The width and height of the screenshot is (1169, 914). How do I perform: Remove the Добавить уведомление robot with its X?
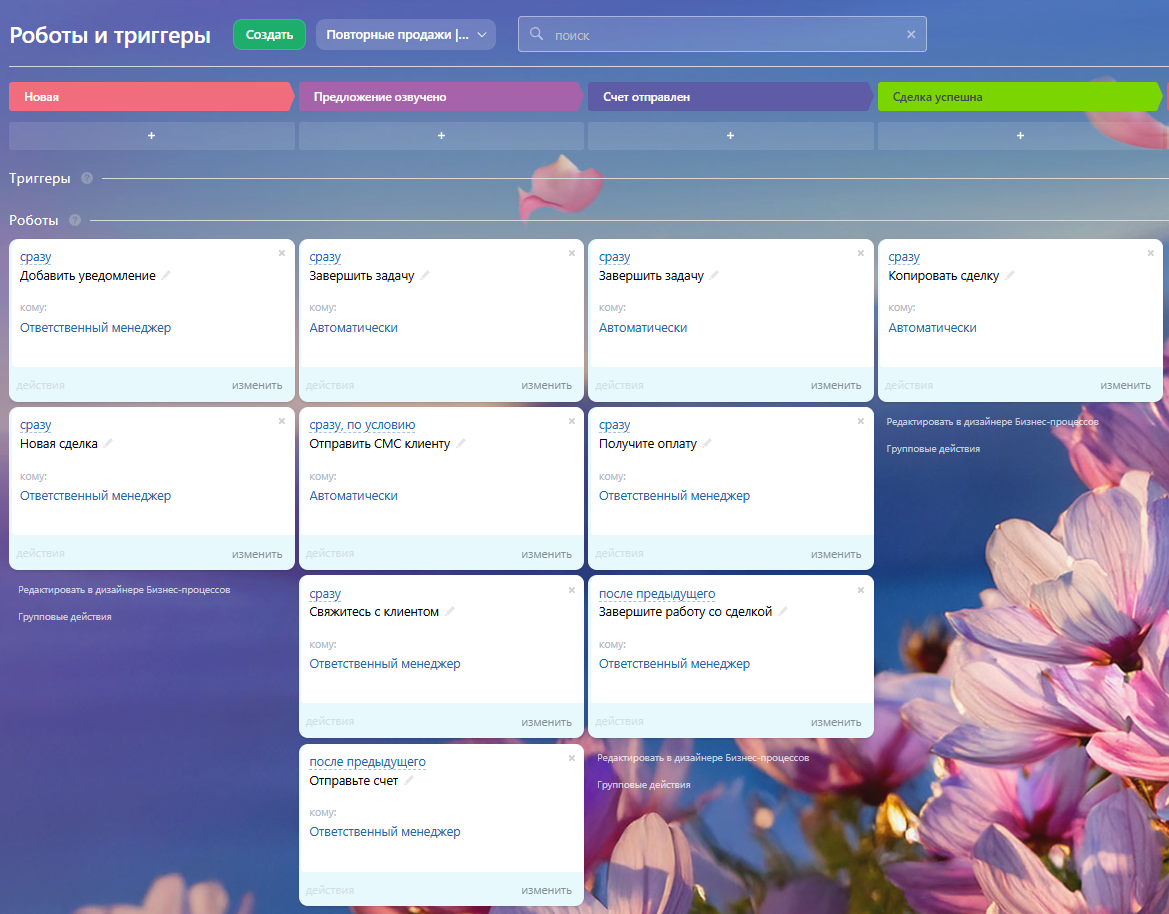tap(282, 253)
